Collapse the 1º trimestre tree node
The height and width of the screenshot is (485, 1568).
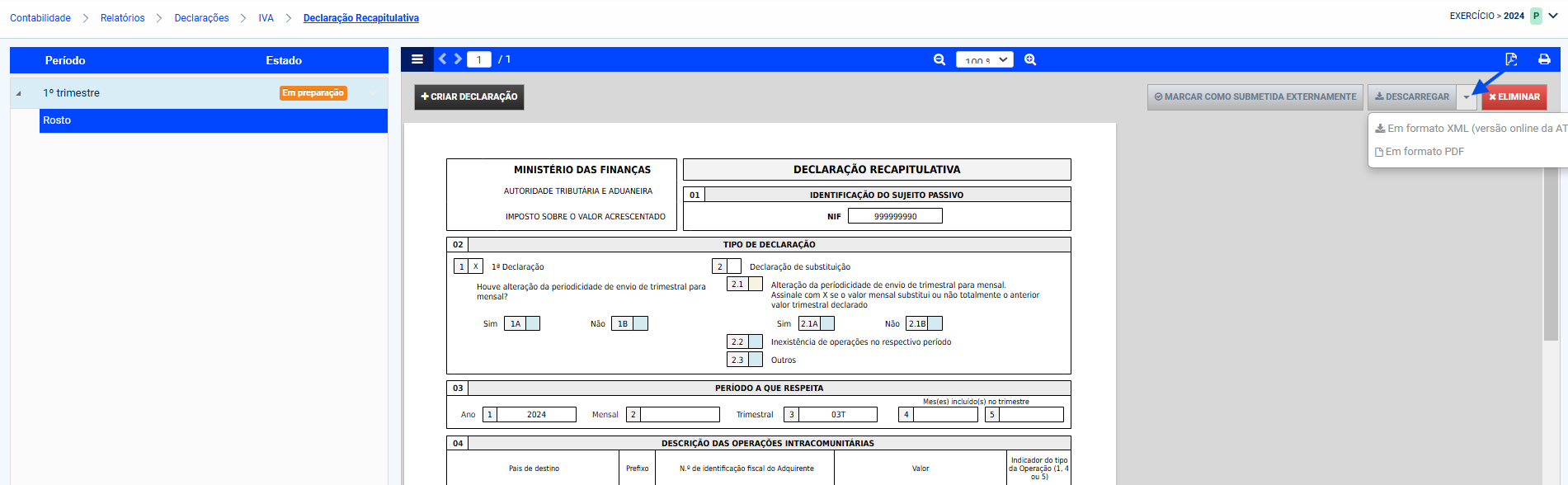click(x=19, y=93)
